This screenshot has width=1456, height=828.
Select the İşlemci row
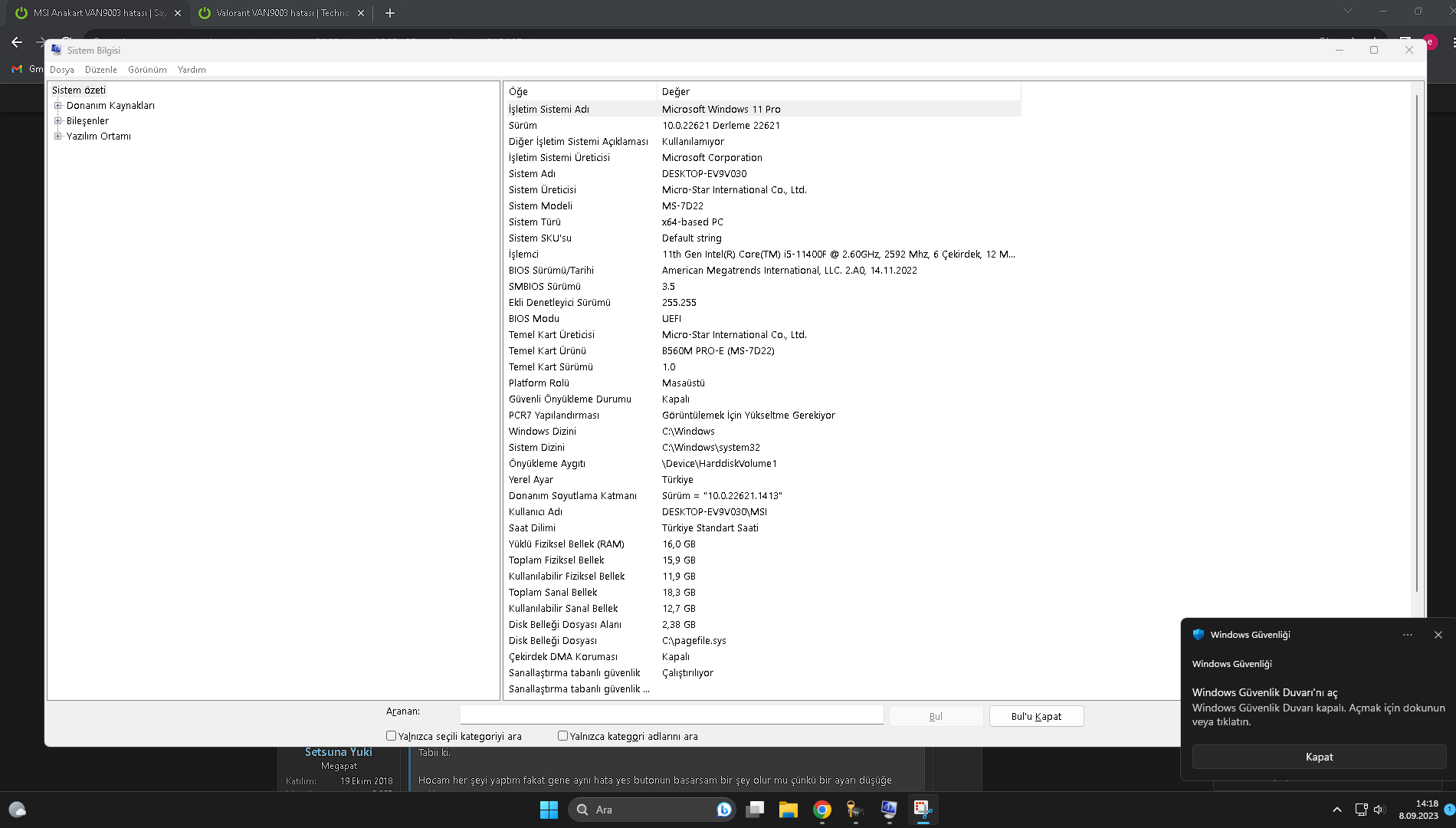pos(762,254)
